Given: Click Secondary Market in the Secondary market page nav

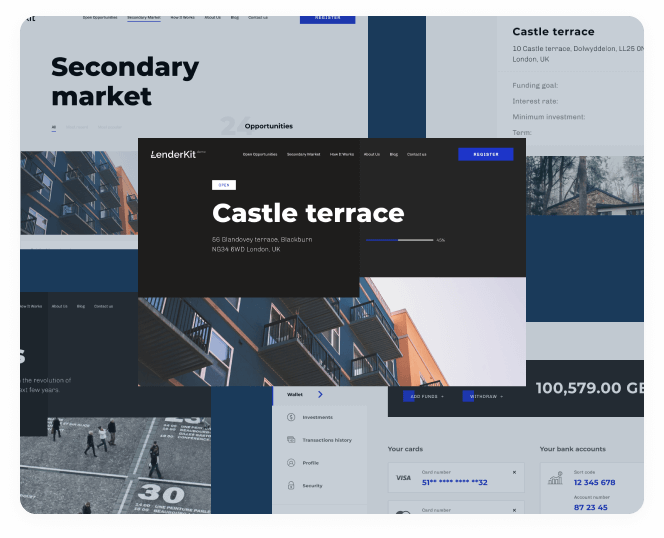Looking at the screenshot, I should tap(144, 18).
